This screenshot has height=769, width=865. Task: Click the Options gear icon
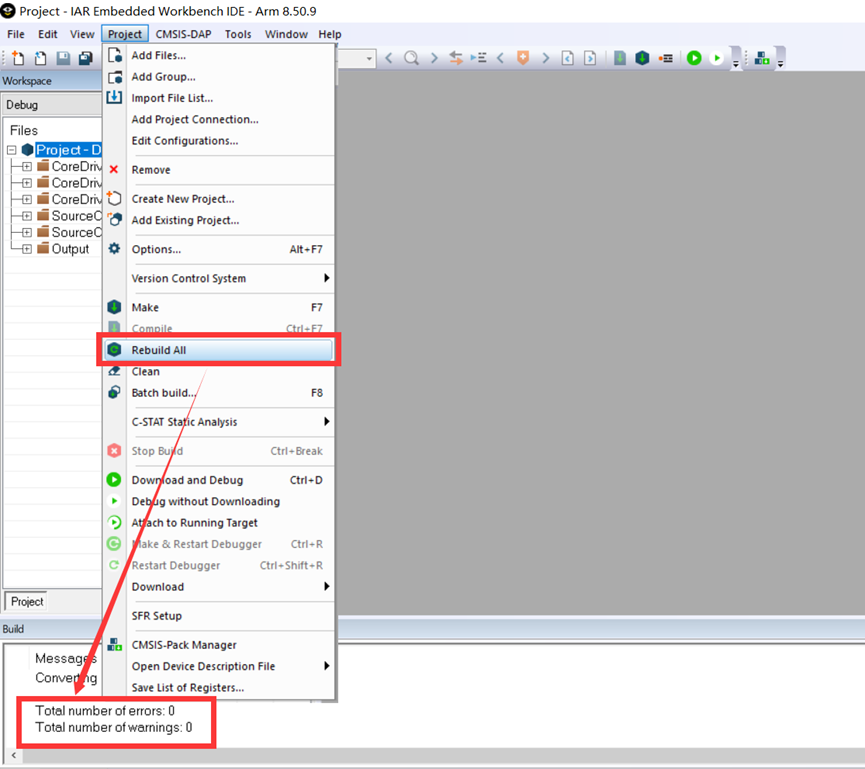click(x=114, y=249)
